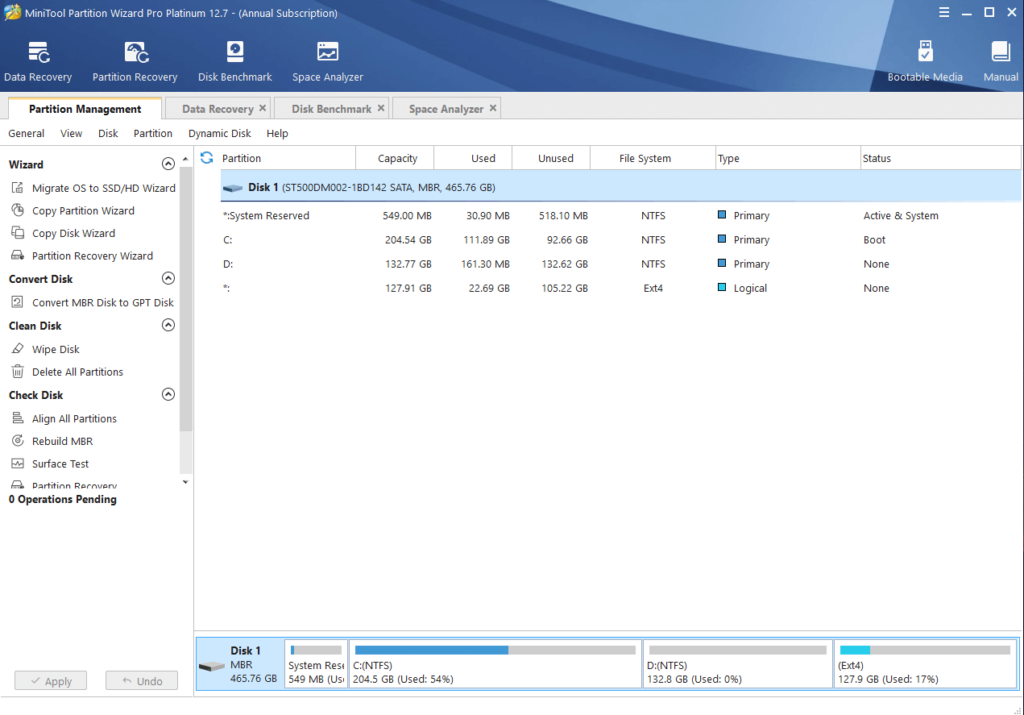1024x715 pixels.
Task: Open the hamburger menu in title bar
Action: (x=944, y=12)
